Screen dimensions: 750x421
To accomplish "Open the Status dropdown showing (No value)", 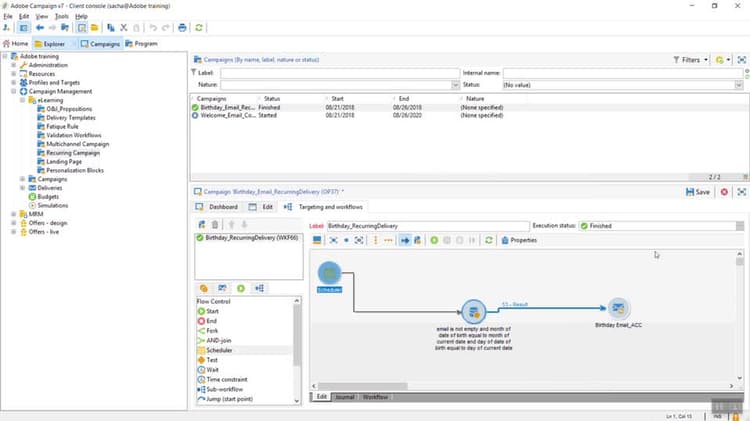I will pyautogui.click(x=738, y=85).
